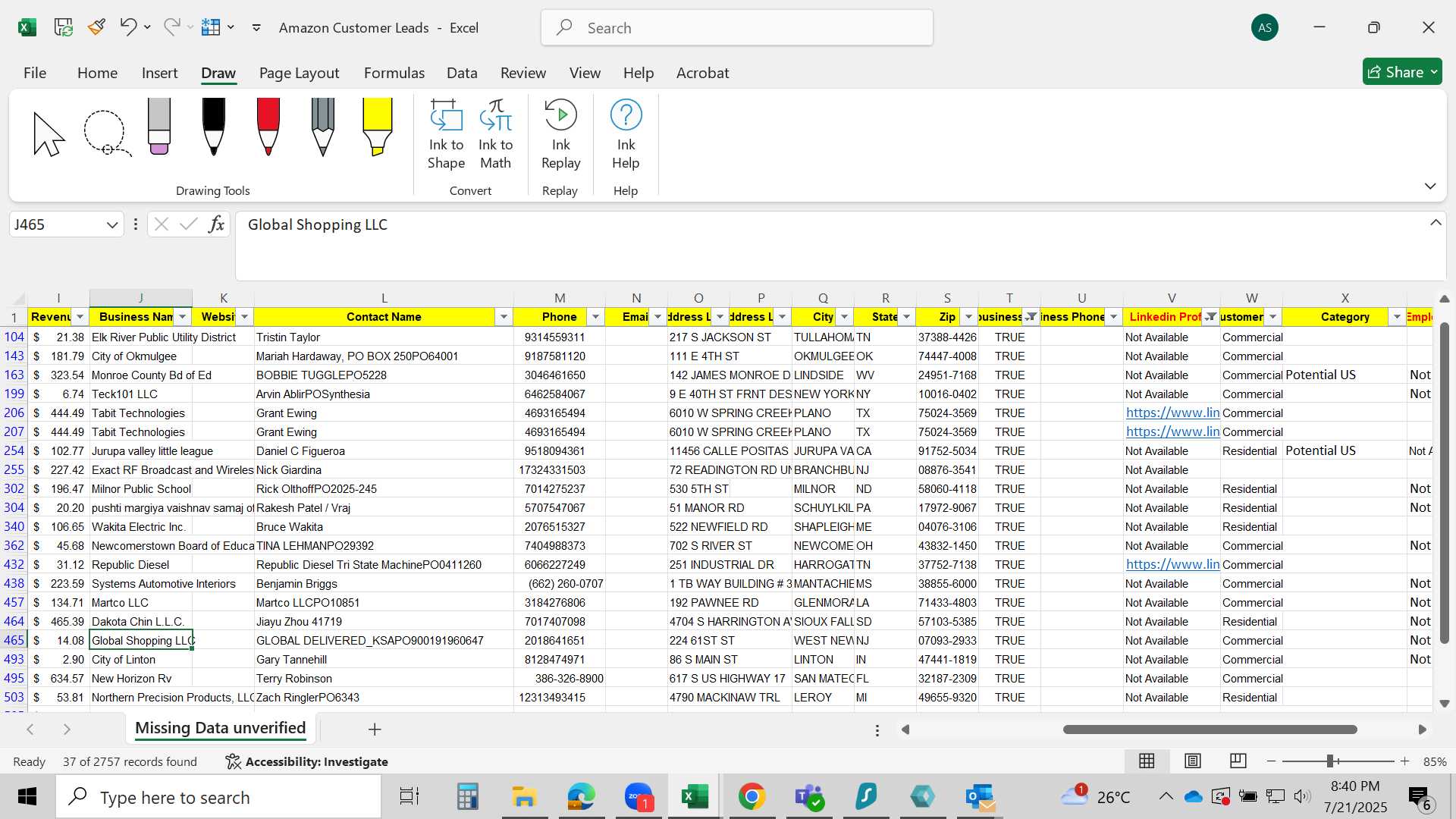Click the Redo arrow icon

click(x=172, y=27)
